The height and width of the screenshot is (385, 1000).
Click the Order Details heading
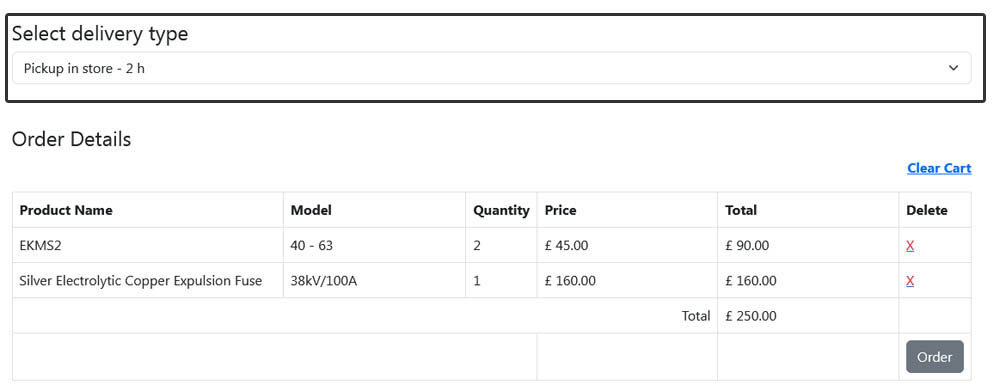click(71, 139)
